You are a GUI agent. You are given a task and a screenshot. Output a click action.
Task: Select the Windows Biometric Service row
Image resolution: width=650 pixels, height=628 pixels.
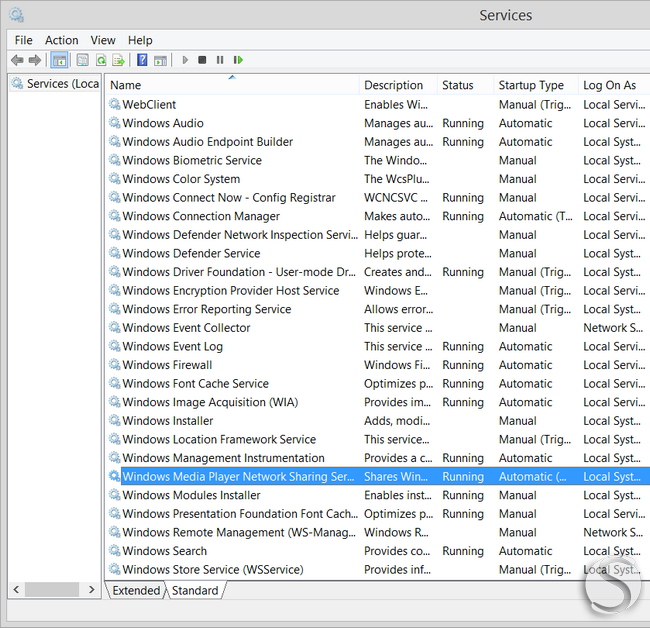(378, 160)
